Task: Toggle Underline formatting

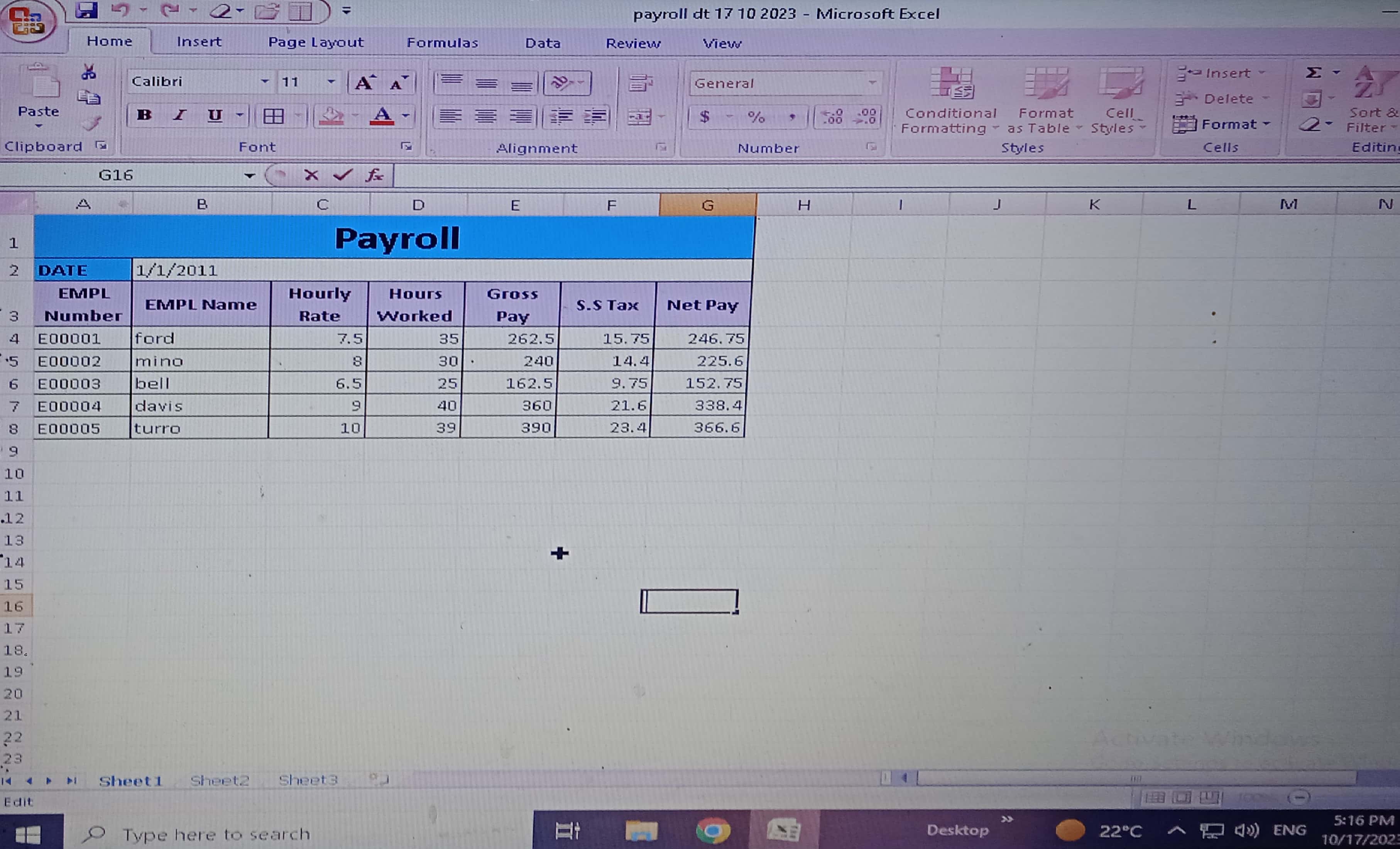Action: click(214, 115)
